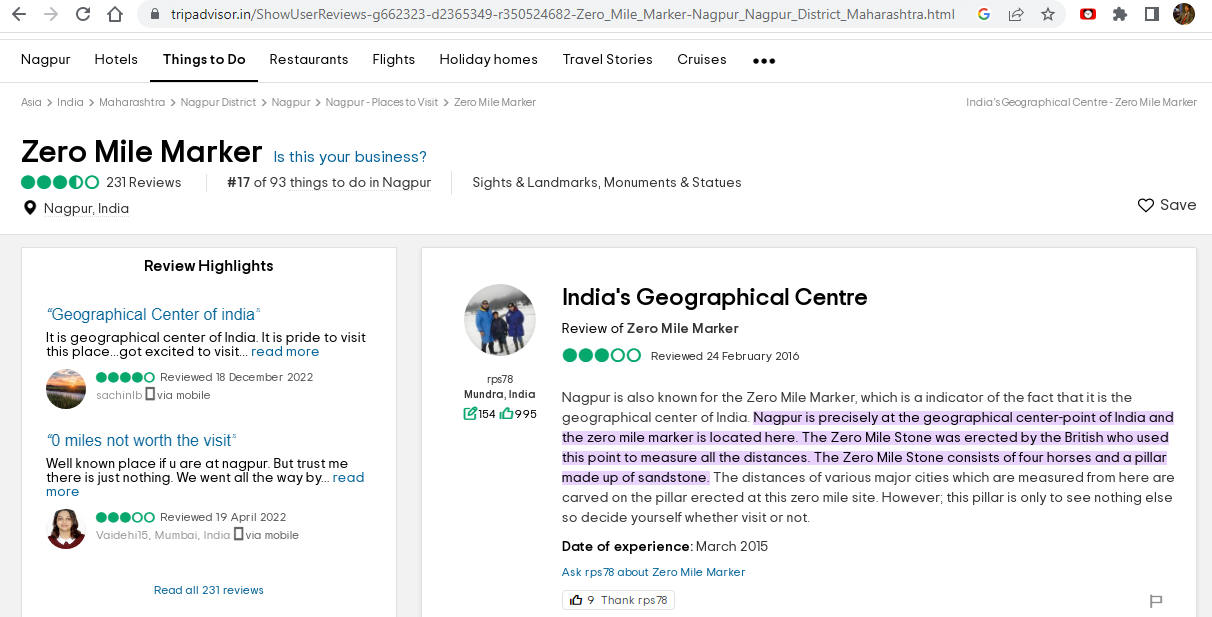Click the Google icon in the address bar
Viewport: 1212px width, 617px height.
click(x=984, y=15)
